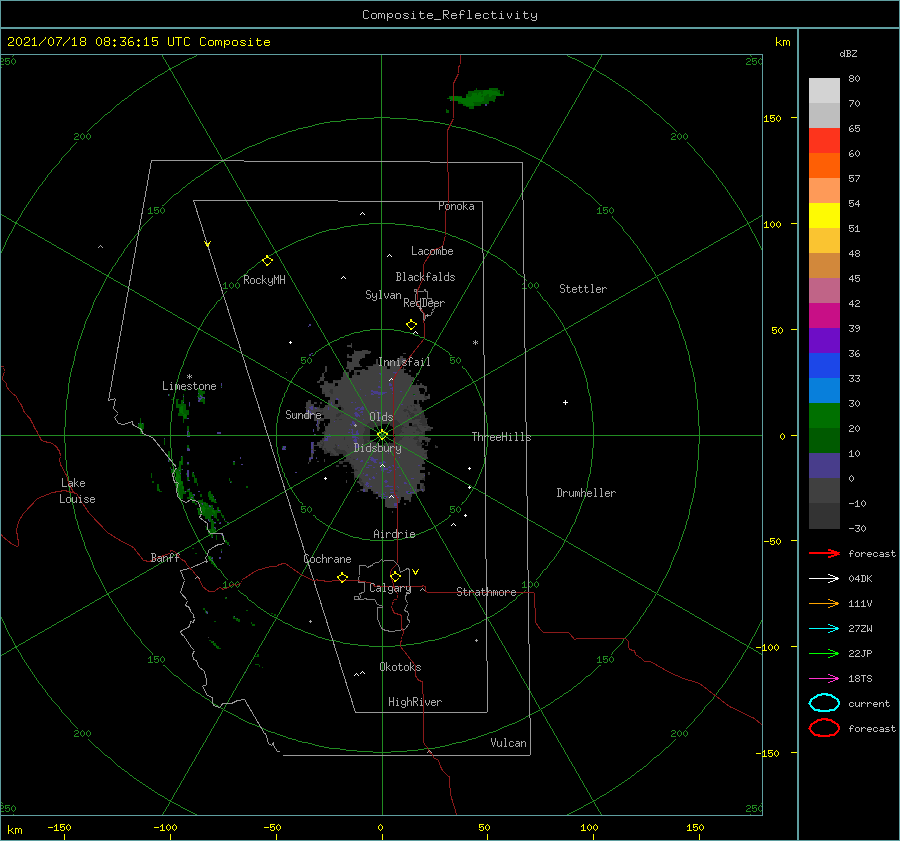The image size is (900, 841).
Task: Click the red 65 dBZ color swatch
Action: (824, 141)
